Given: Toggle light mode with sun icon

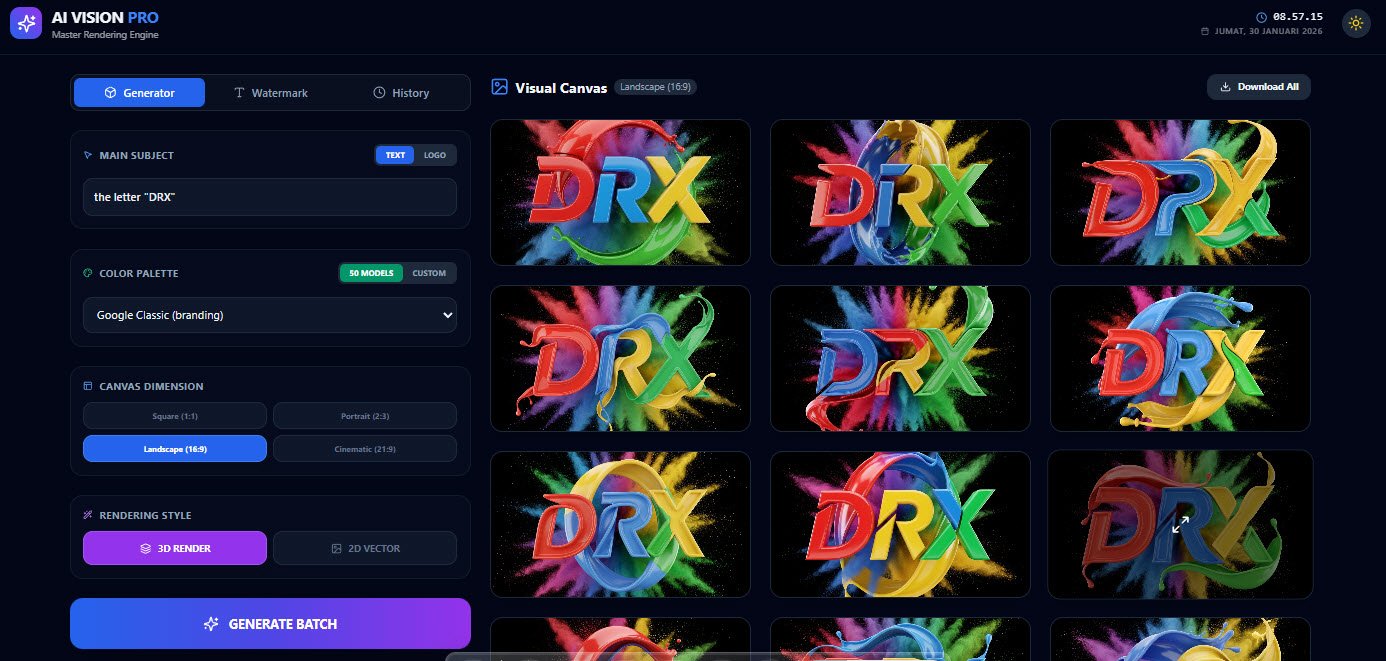Looking at the screenshot, I should click(x=1356, y=23).
